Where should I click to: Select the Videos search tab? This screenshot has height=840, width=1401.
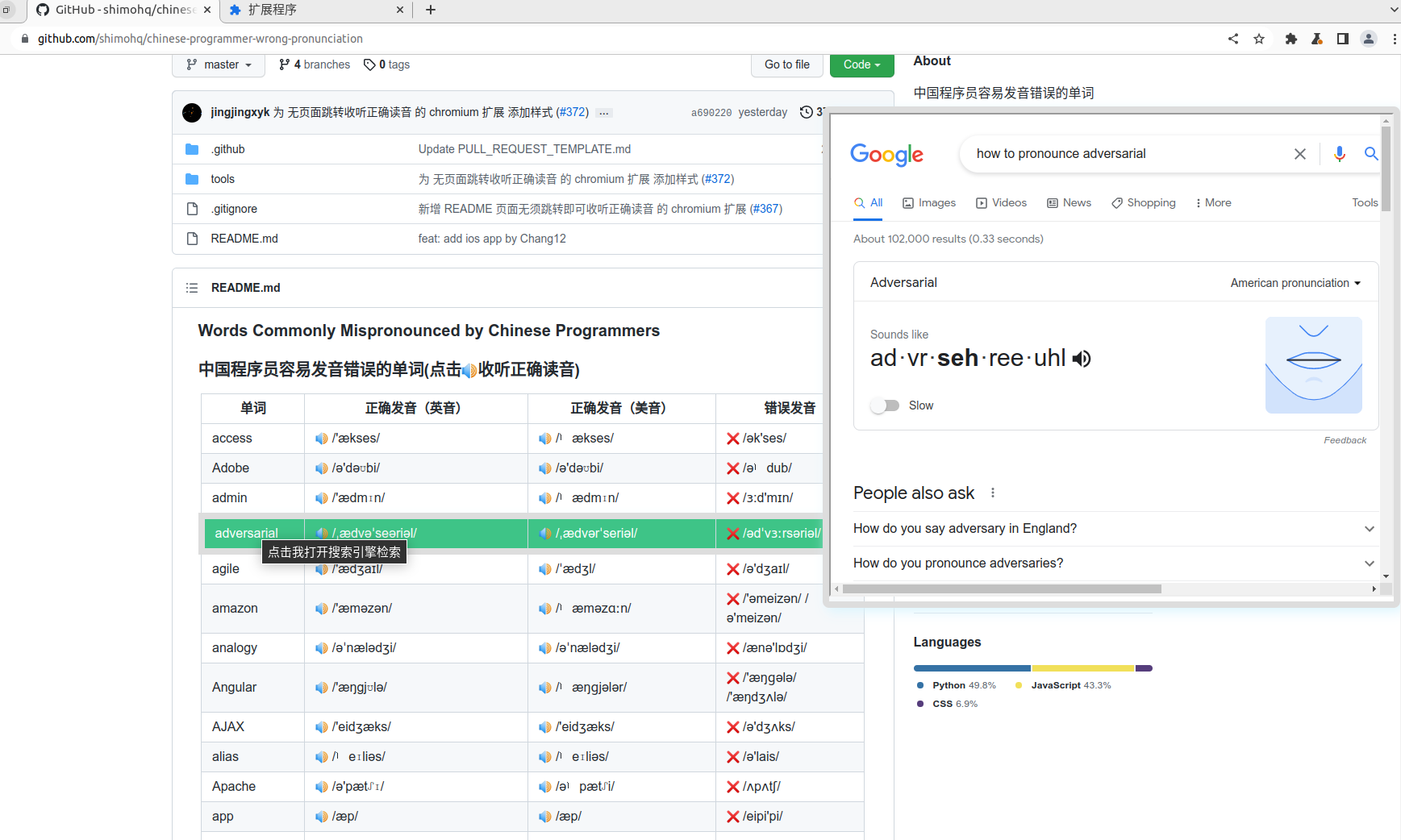pos(1001,203)
